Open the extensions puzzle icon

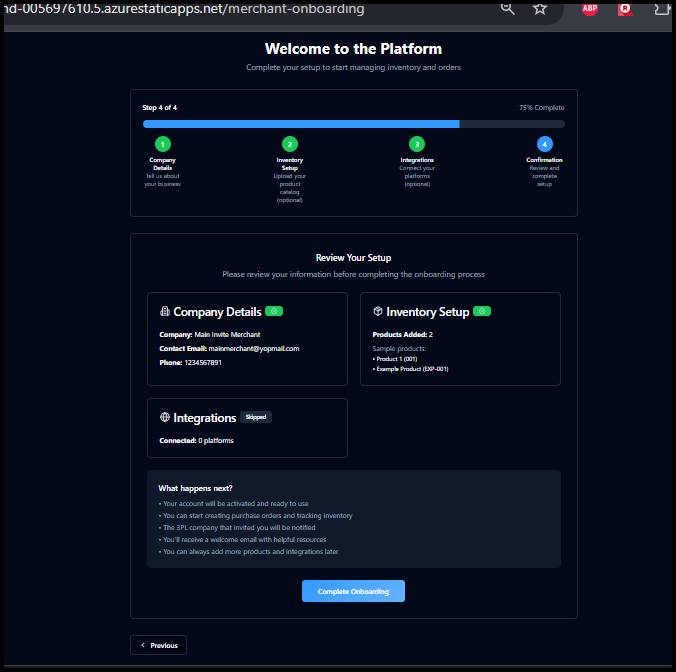pyautogui.click(x=661, y=9)
